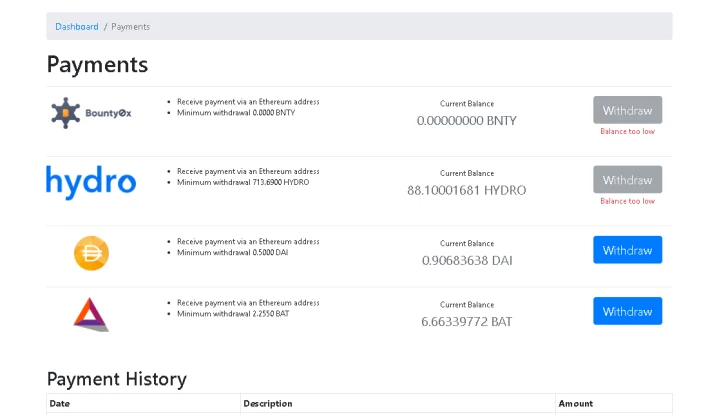
Task: Click the orange DAI coin icon
Action: pos(91,253)
